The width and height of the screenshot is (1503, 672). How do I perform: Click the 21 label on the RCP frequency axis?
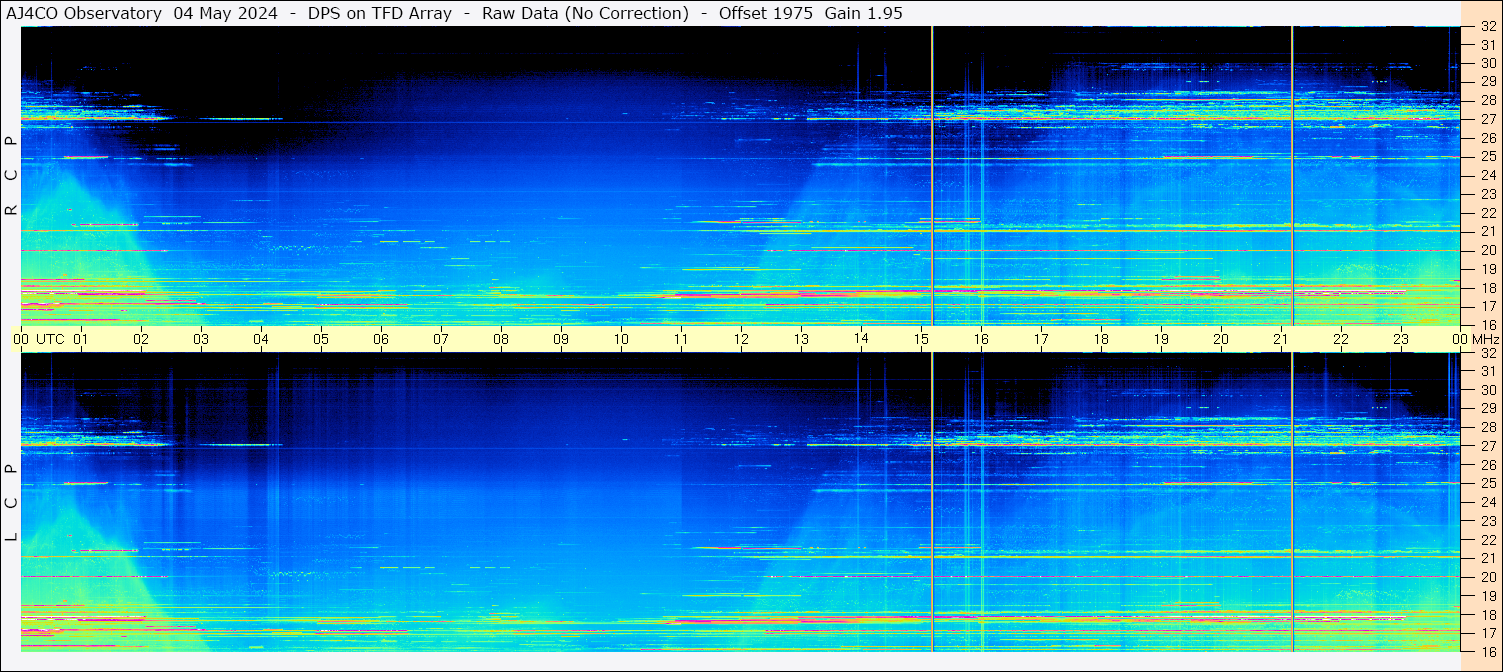click(x=1487, y=231)
